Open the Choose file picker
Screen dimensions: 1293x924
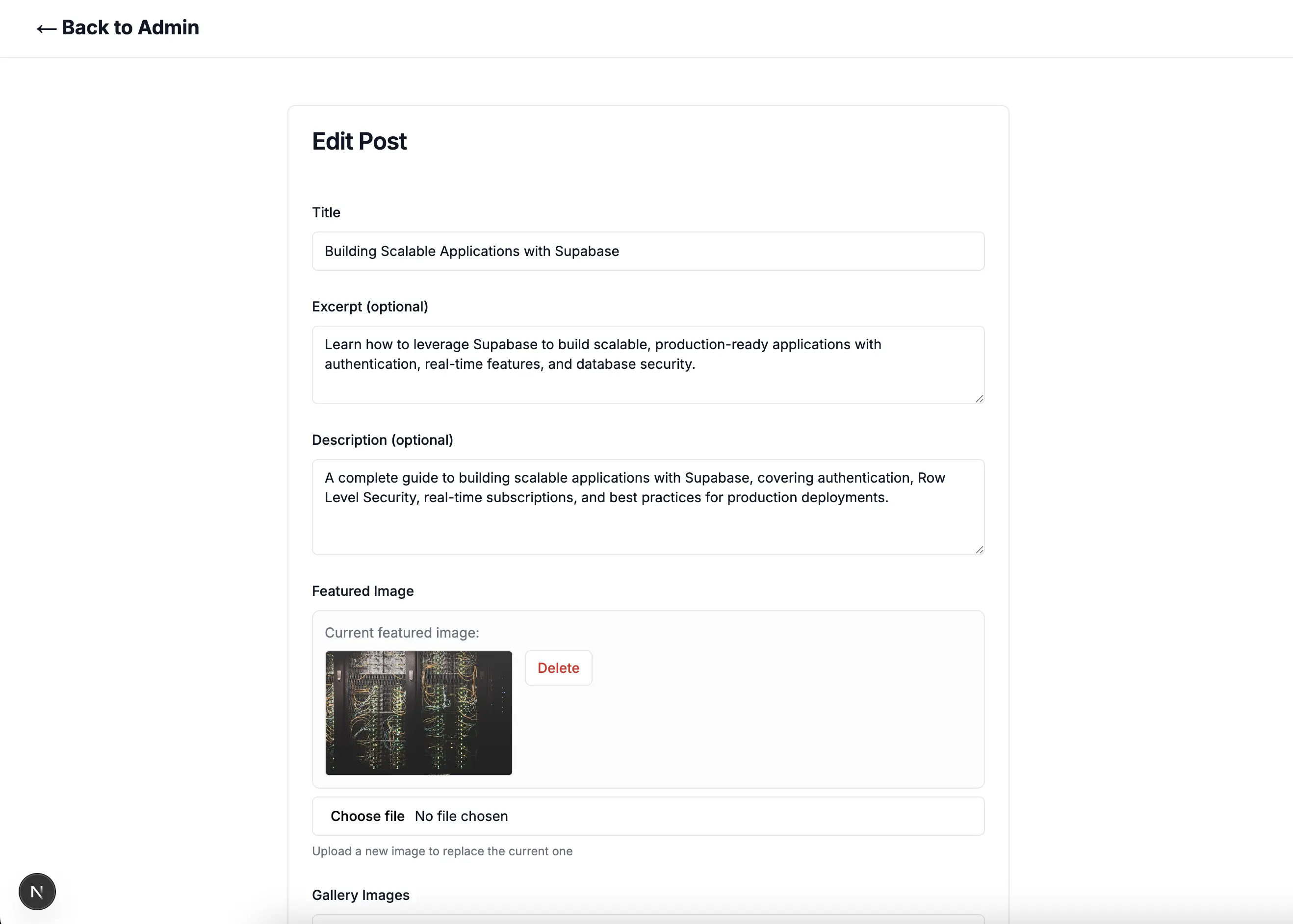coord(367,815)
